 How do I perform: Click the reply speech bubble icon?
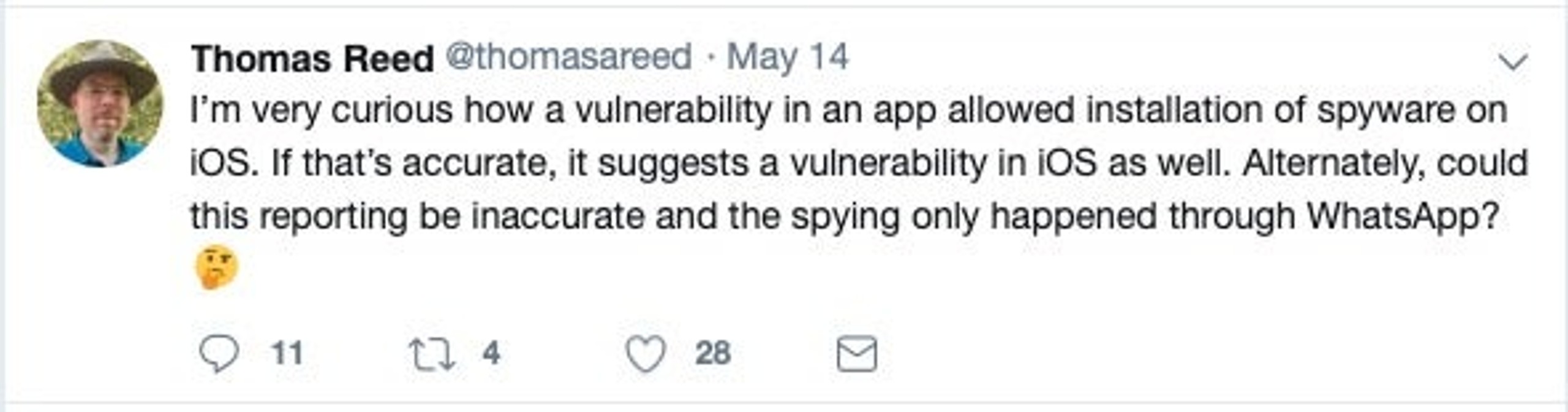point(219,354)
